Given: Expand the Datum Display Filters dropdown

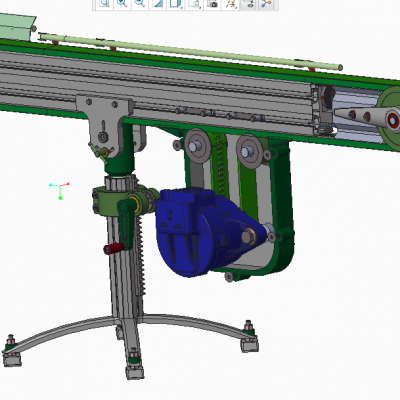Looking at the screenshot, I should [x=231, y=3].
